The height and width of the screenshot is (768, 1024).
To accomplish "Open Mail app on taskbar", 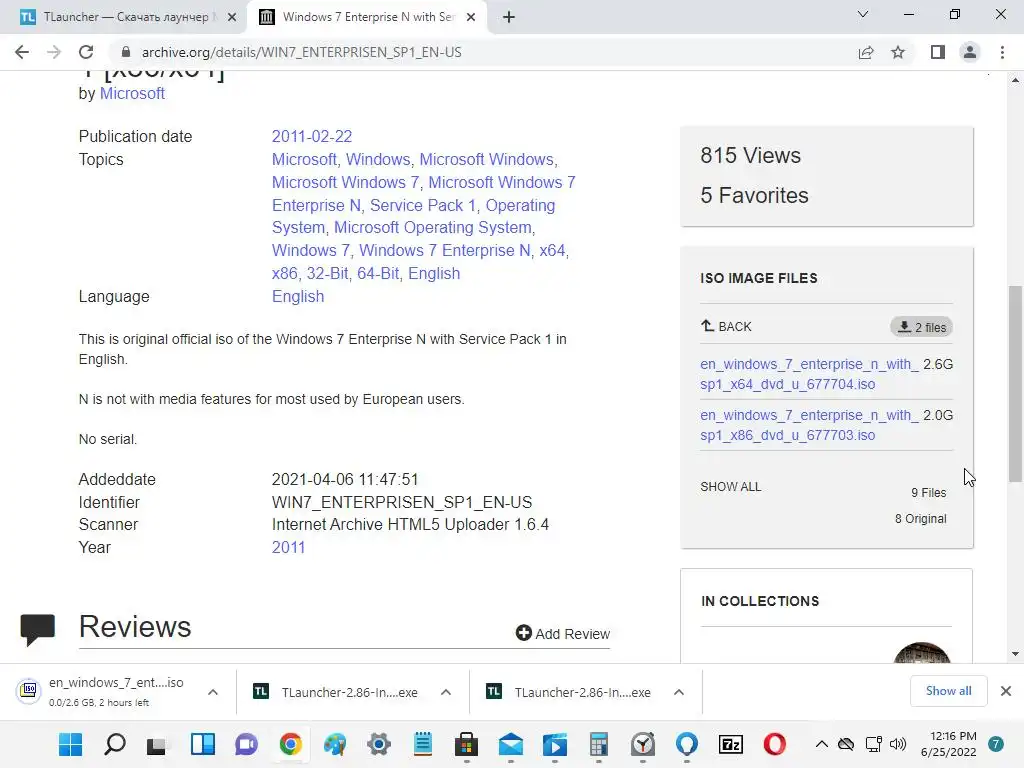I will tap(511, 744).
